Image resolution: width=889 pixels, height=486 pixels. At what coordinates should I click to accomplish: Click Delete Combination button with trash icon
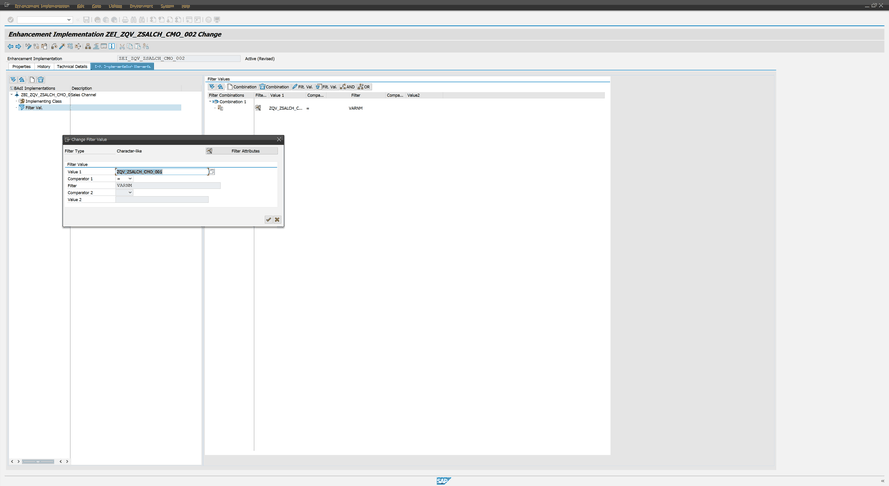tap(274, 87)
